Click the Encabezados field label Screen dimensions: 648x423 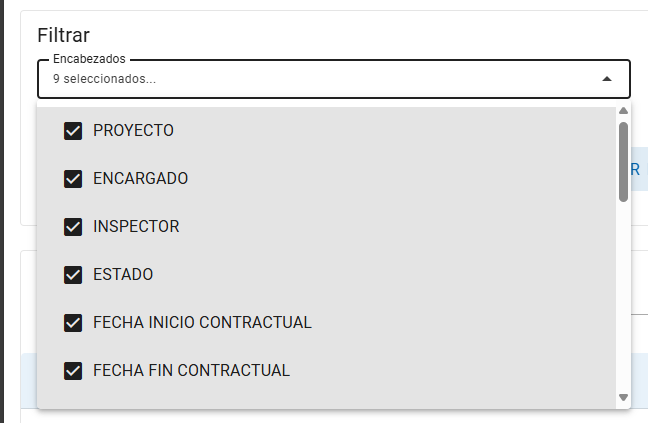pos(89,59)
